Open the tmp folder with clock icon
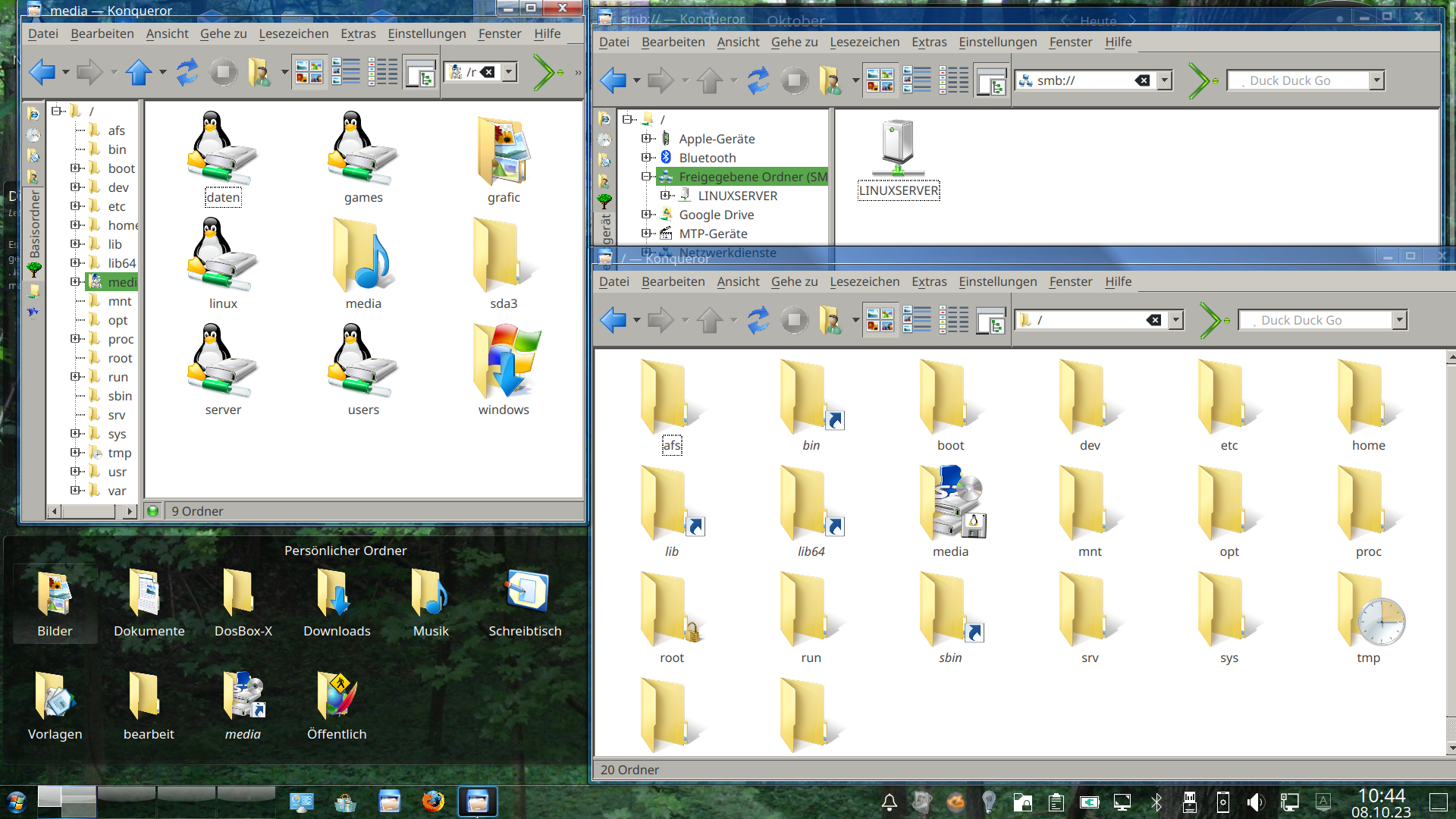The height and width of the screenshot is (819, 1456). pos(1369,618)
